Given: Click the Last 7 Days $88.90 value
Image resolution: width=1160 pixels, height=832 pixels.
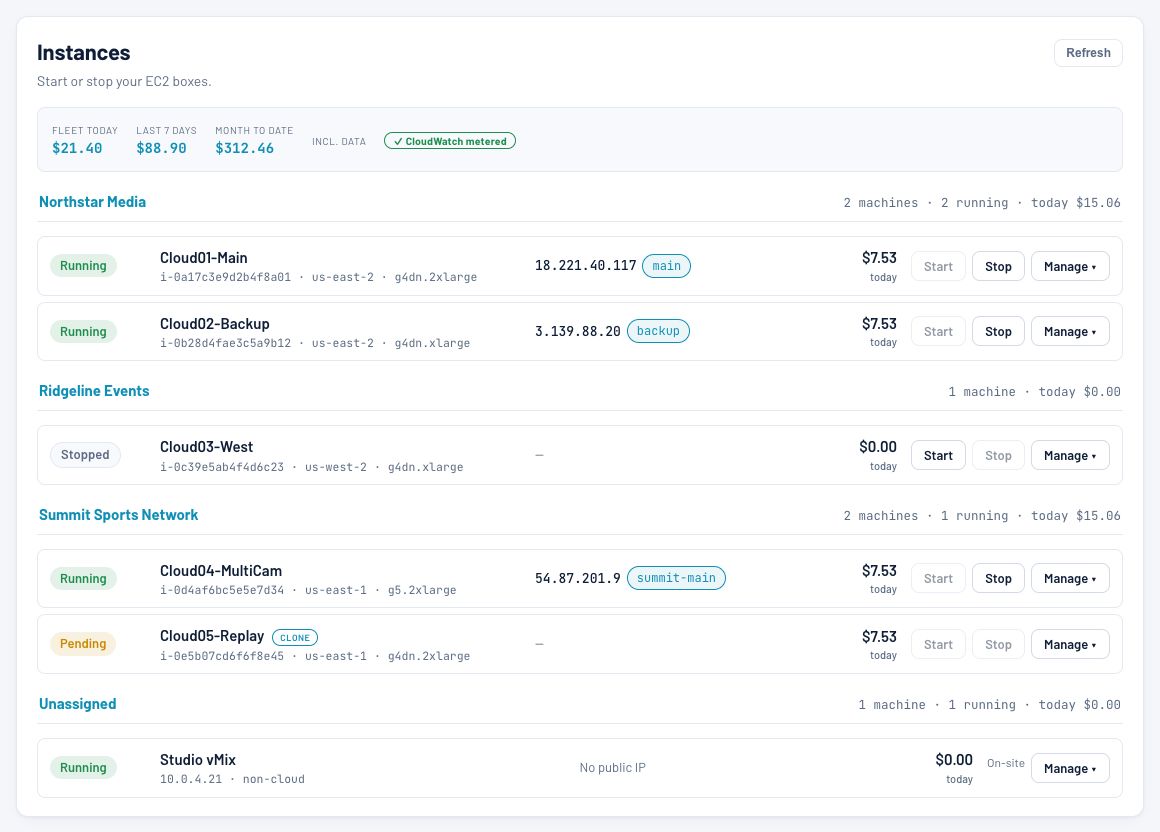Looking at the screenshot, I should (x=161, y=148).
